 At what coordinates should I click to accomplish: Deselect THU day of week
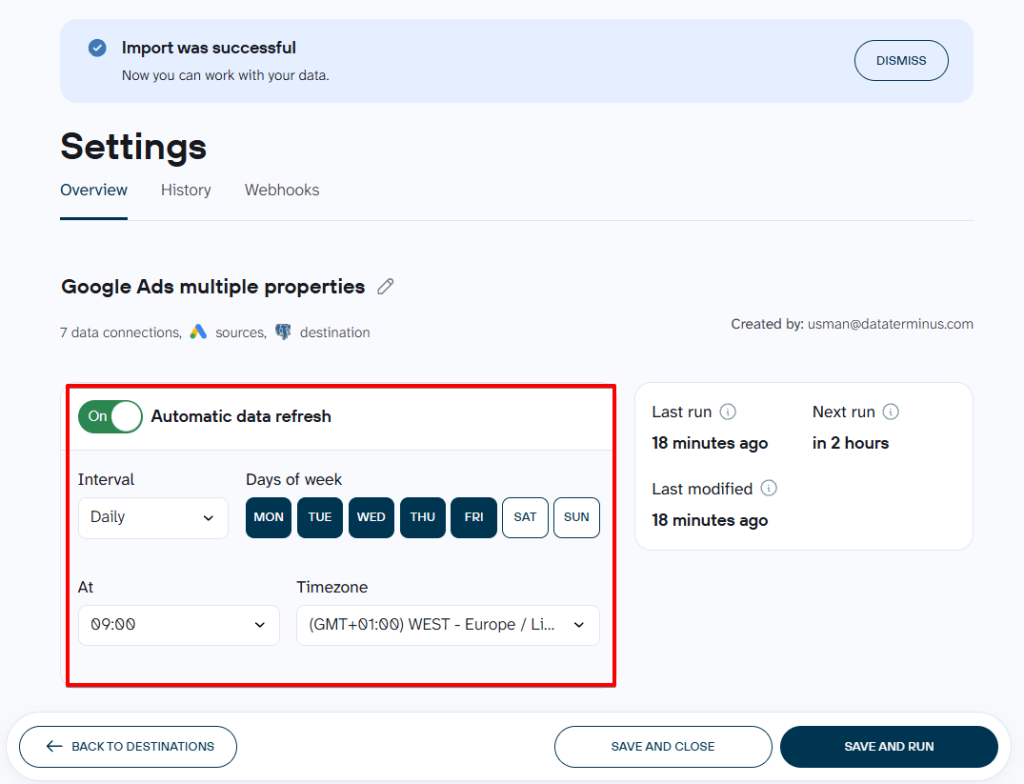[423, 517]
